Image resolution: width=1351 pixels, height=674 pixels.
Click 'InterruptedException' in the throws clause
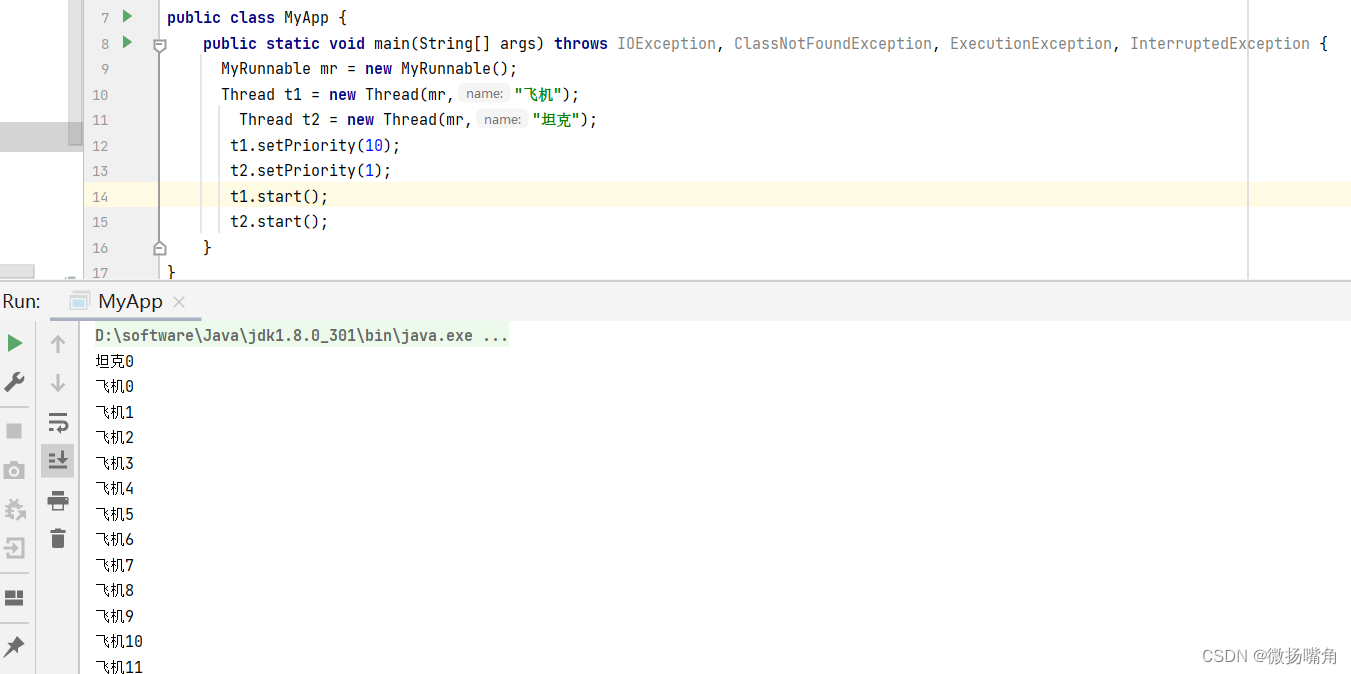tap(1220, 44)
